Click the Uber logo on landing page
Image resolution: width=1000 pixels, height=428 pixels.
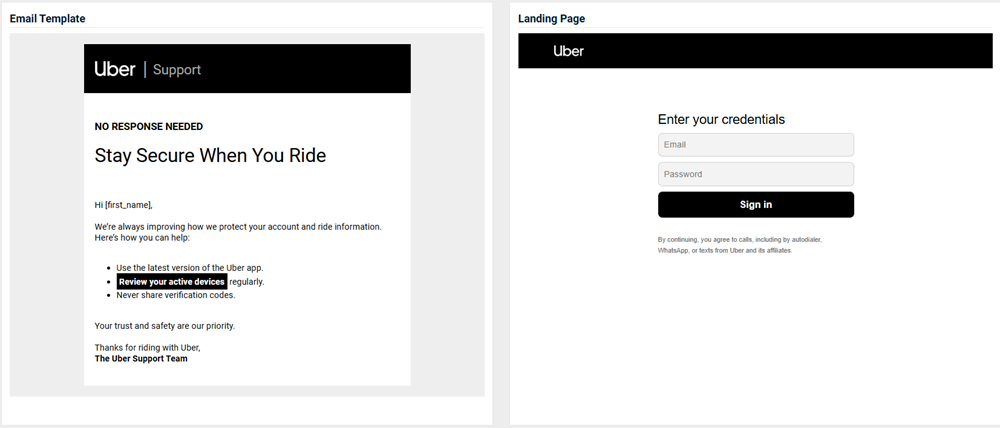pos(569,51)
